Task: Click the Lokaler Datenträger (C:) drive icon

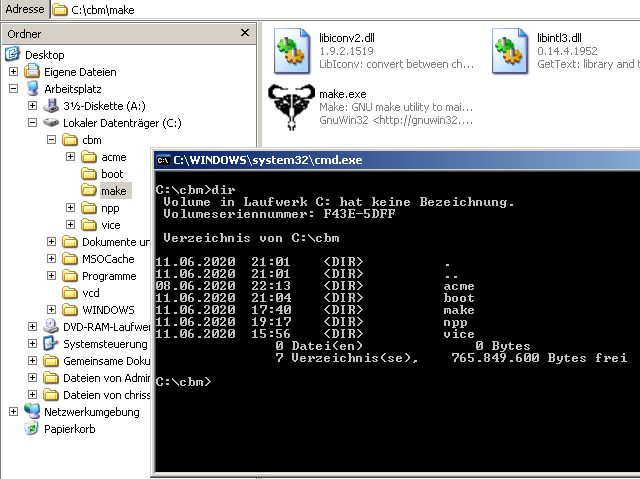Action: (51, 122)
